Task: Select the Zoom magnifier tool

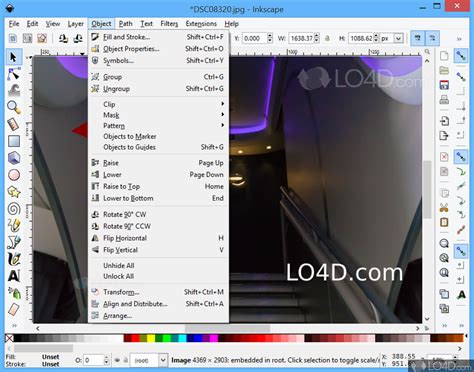Action: 14,107
